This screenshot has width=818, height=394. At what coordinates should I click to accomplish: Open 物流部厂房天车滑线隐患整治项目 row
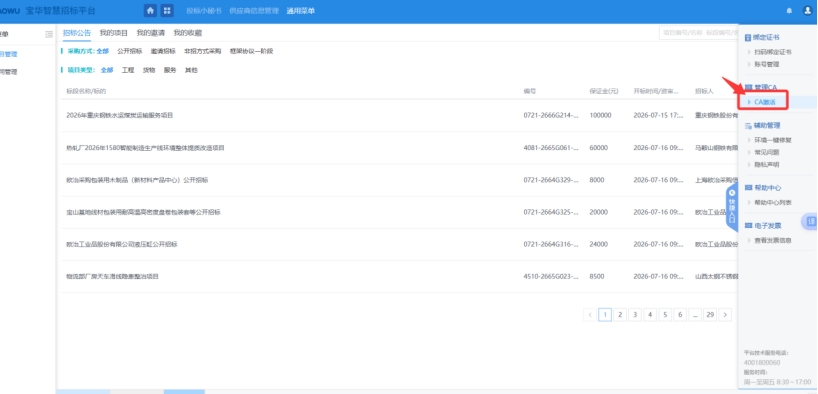[399, 277]
